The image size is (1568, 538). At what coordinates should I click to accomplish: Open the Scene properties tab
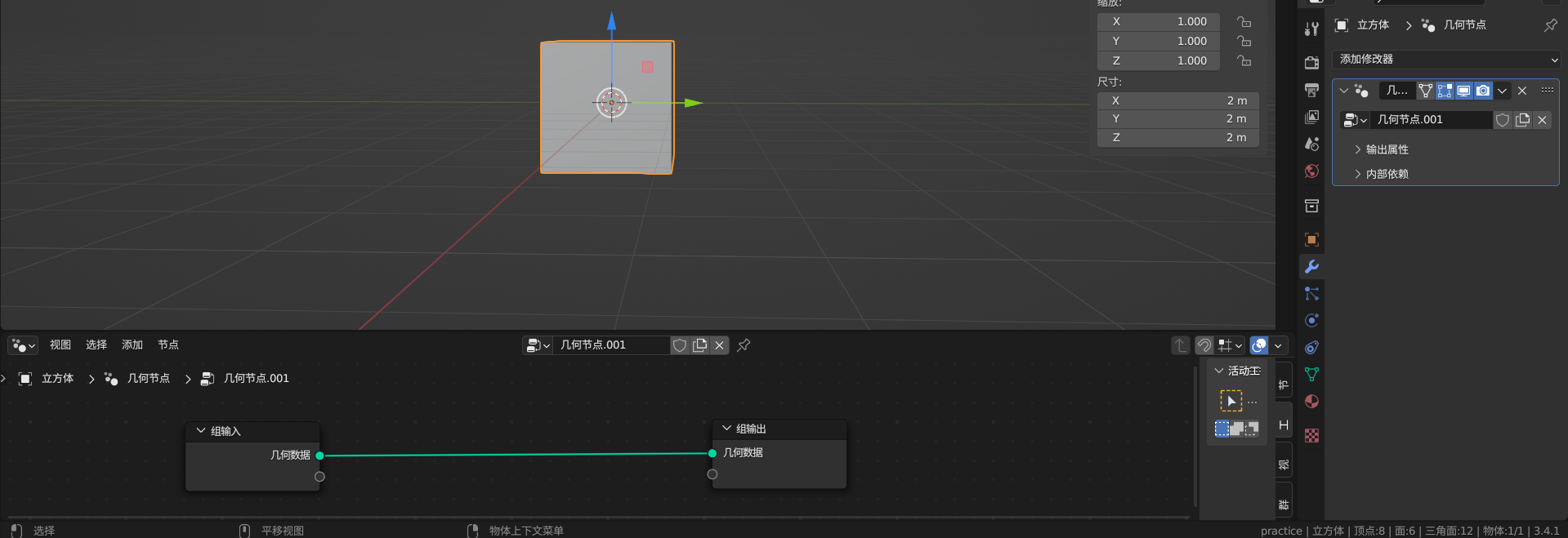1311,144
